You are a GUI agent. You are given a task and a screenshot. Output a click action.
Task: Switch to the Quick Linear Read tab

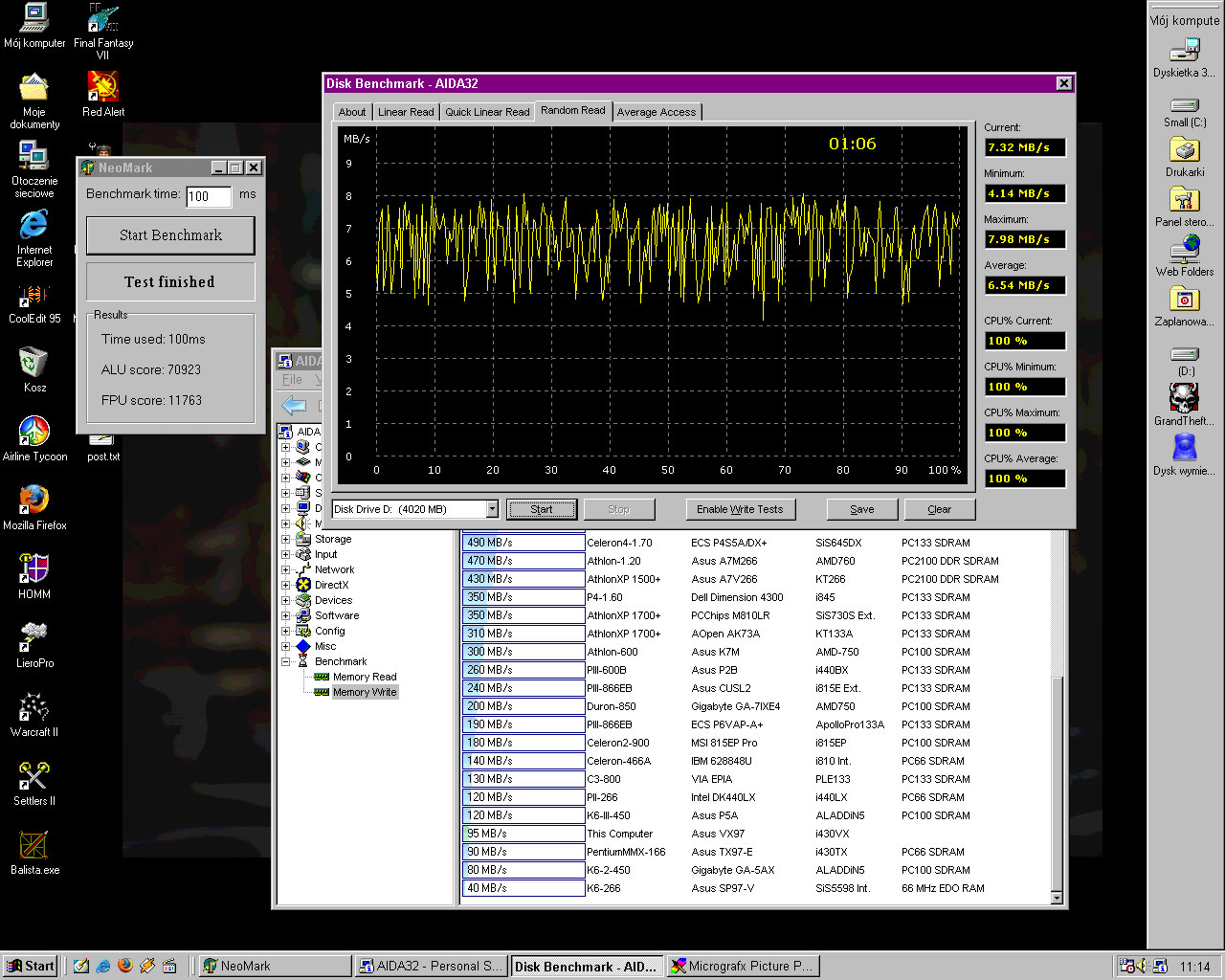(x=487, y=112)
